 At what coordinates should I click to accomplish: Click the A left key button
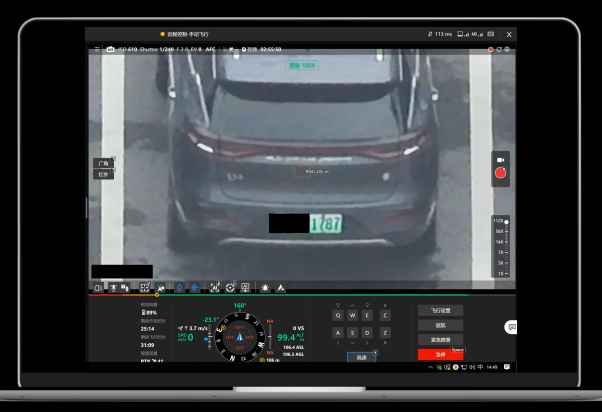point(338,333)
